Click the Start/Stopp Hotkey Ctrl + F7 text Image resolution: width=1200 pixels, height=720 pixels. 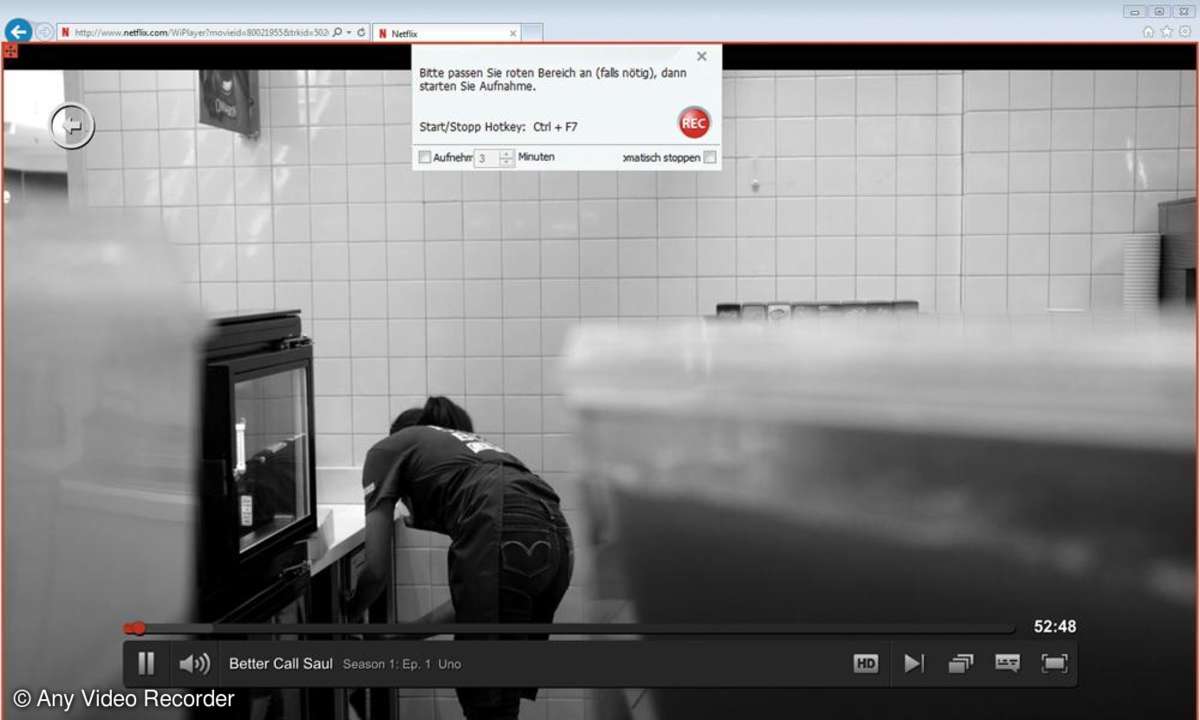pyautogui.click(x=499, y=127)
